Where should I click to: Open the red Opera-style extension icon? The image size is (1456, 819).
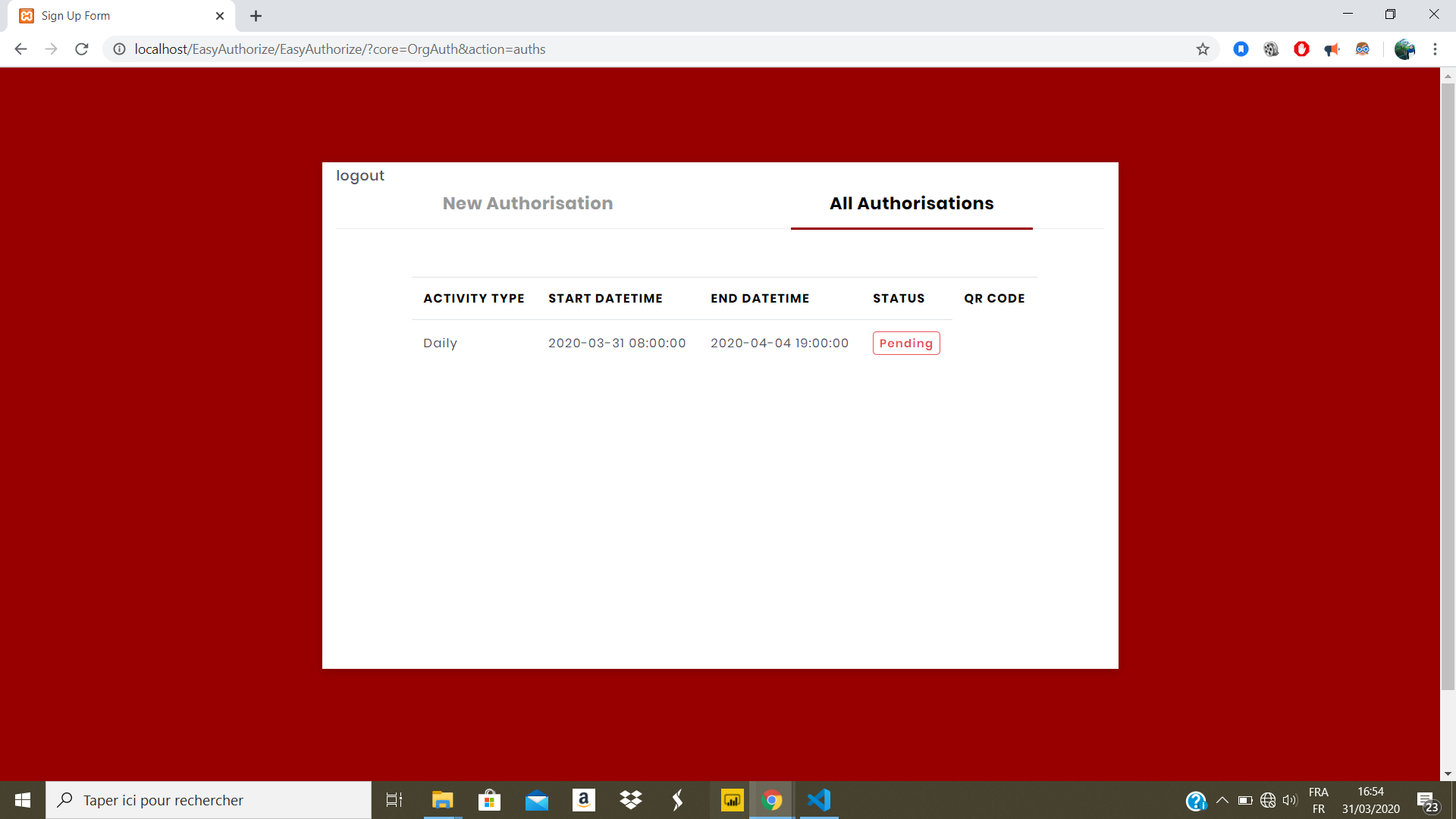click(1301, 49)
